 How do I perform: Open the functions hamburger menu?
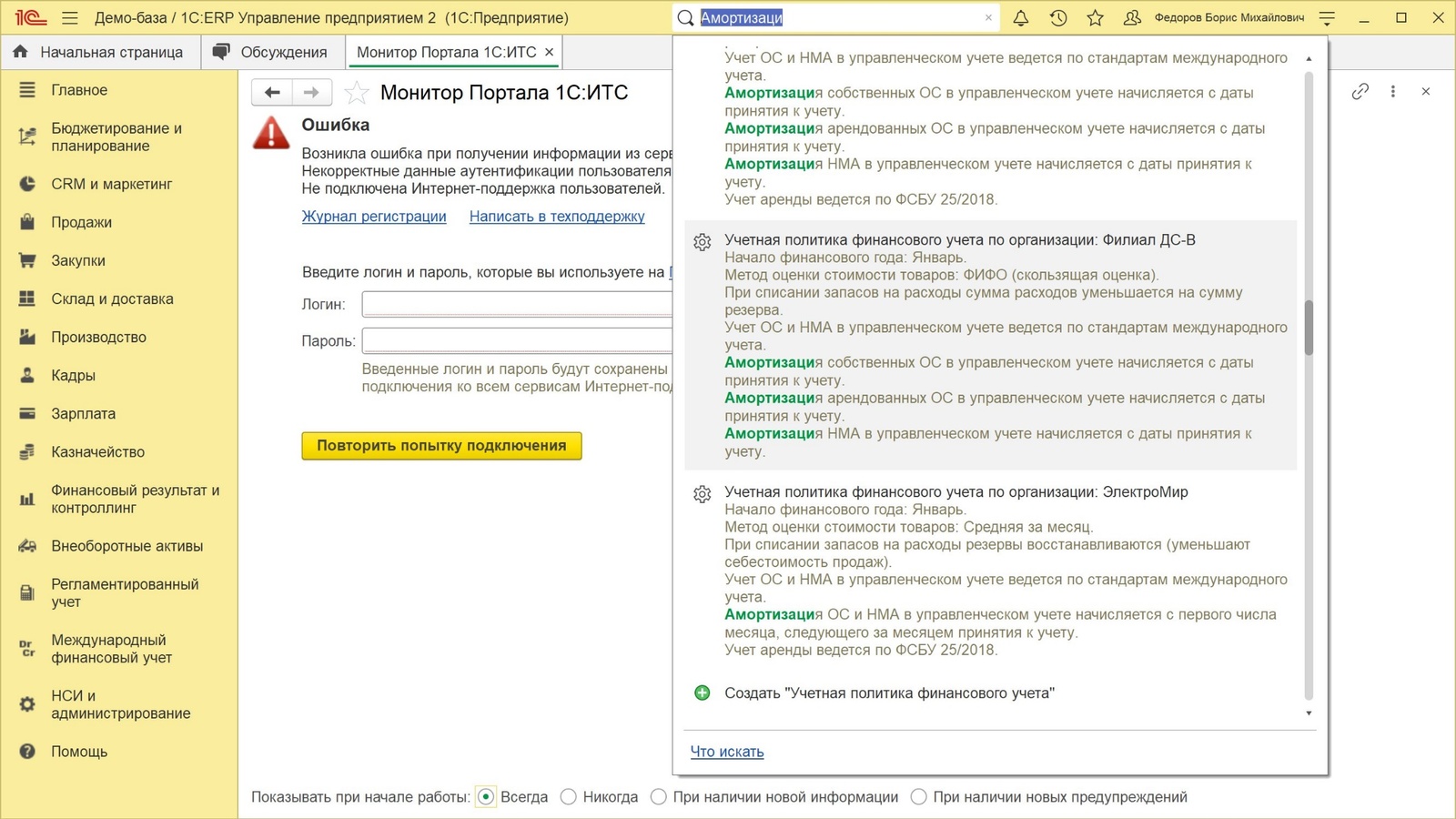coord(70,18)
